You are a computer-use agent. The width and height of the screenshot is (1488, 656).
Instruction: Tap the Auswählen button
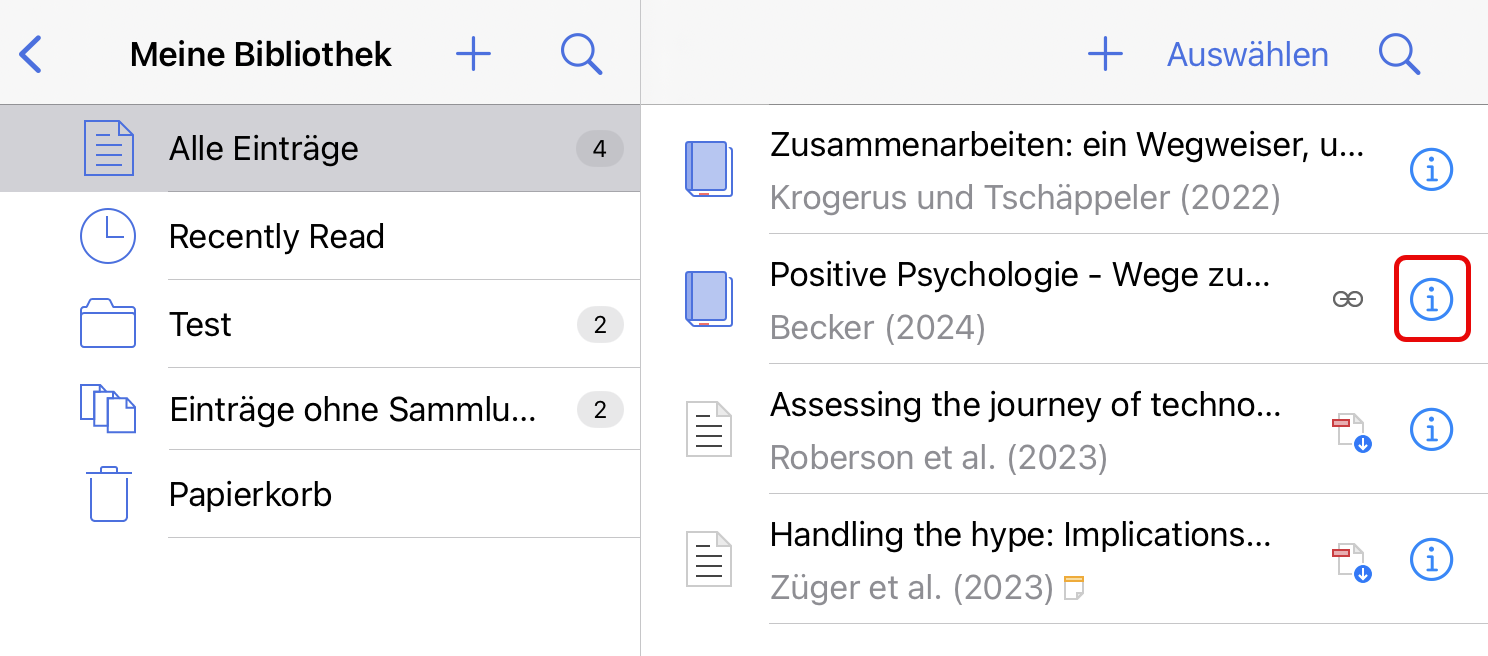pyautogui.click(x=1248, y=55)
